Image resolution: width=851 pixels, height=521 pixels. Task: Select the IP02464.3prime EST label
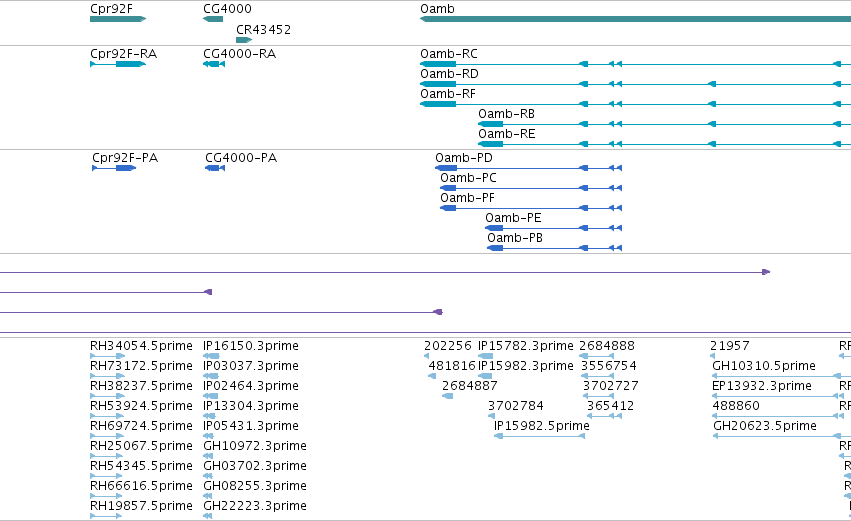[x=251, y=386]
